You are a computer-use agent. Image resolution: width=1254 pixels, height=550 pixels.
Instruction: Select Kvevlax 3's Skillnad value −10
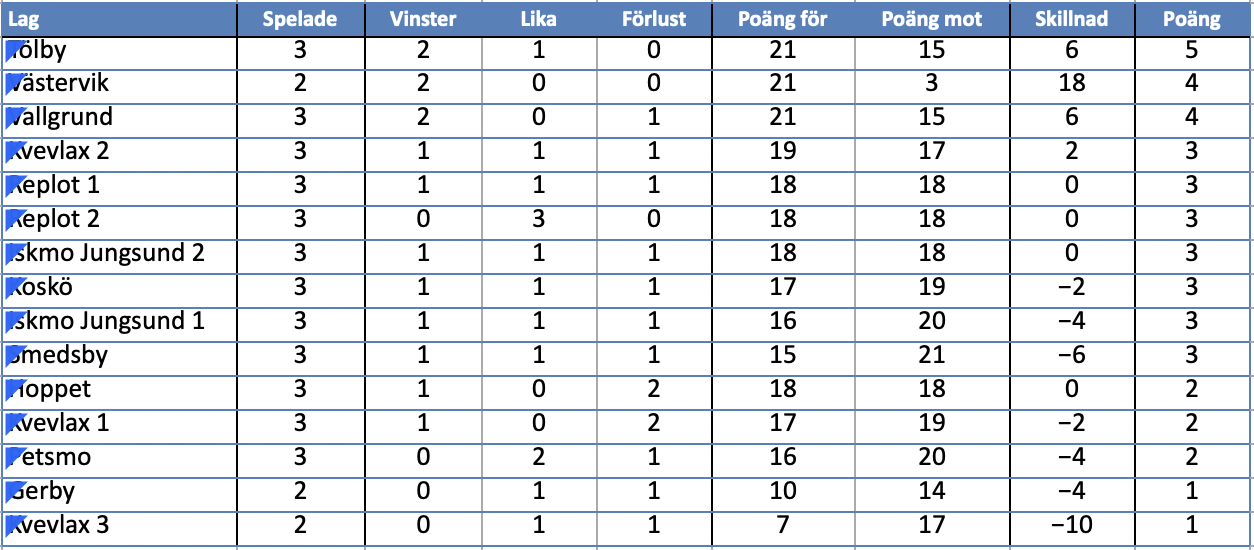(x=1071, y=525)
